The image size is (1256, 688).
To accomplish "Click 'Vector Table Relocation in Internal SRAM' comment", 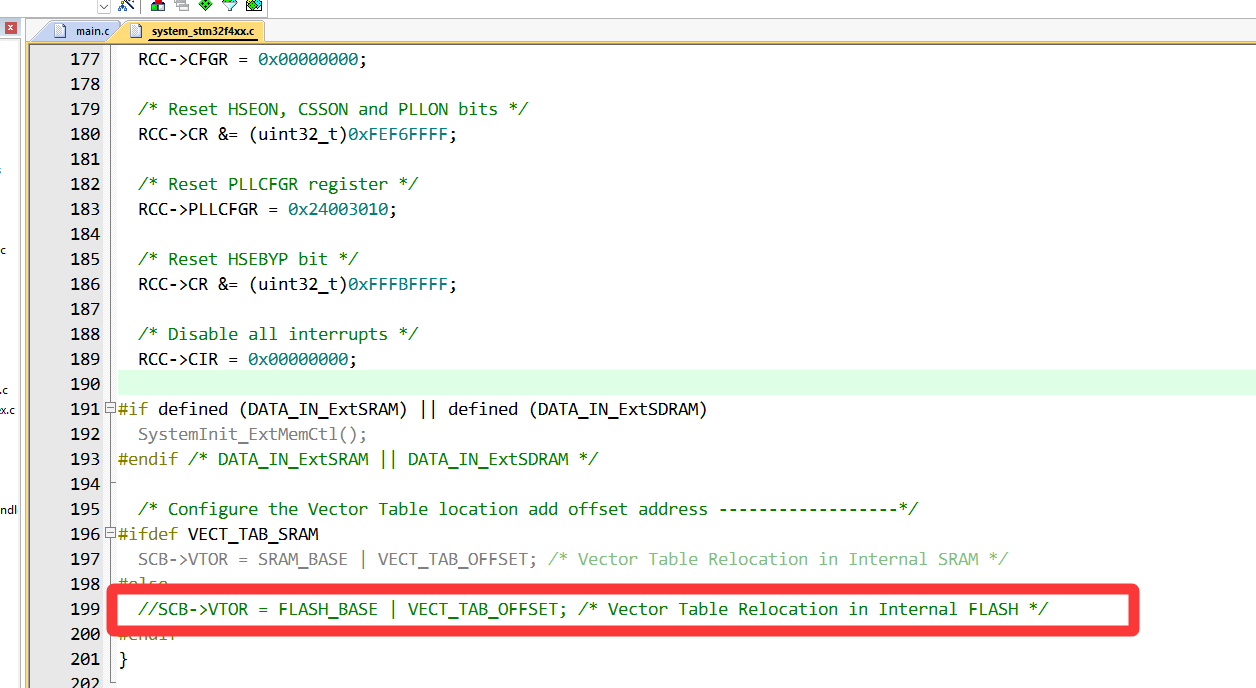I will coord(778,559).
